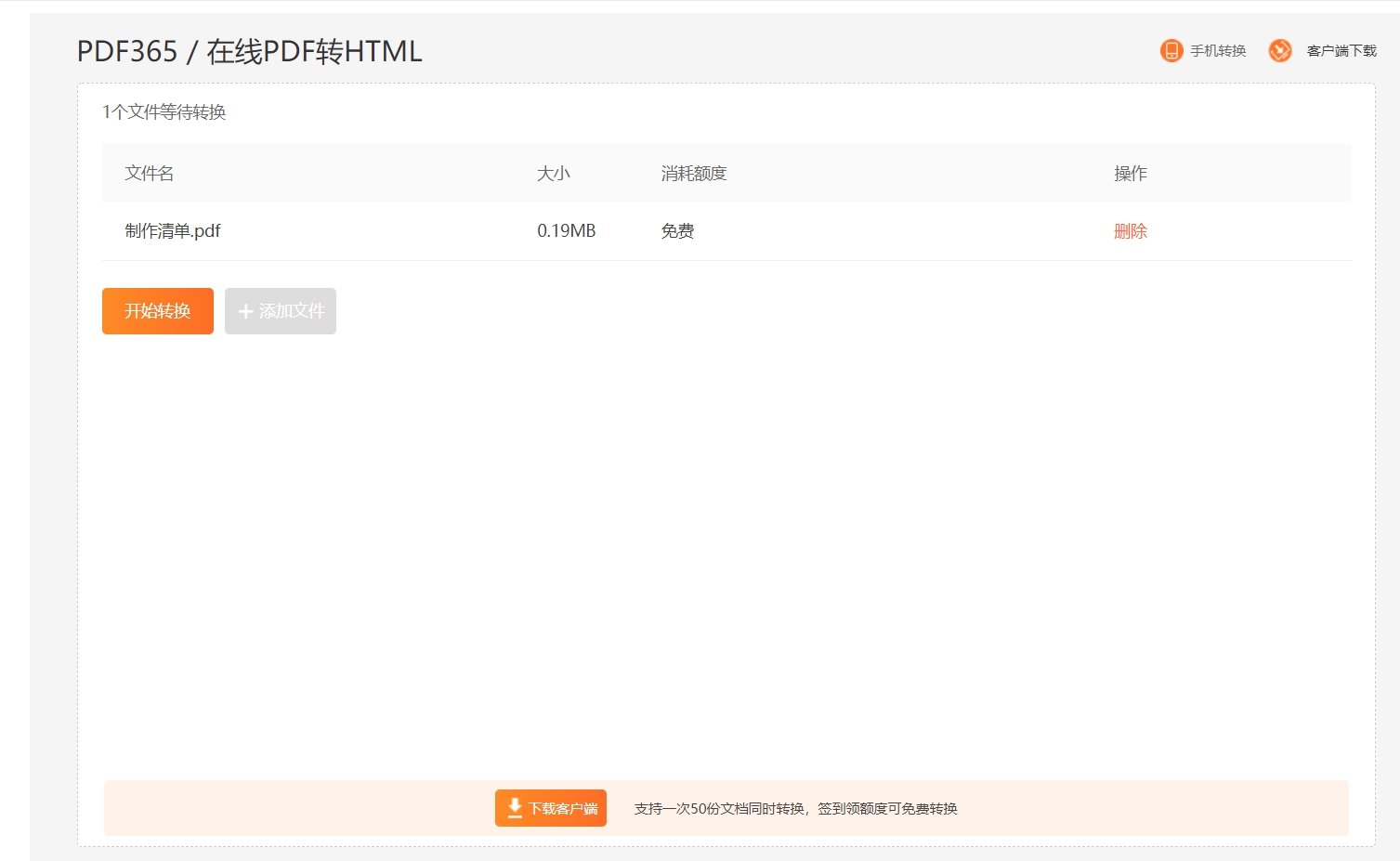Delete 制作清单.pdf using 删除
The image size is (1400, 861).
(x=1131, y=231)
